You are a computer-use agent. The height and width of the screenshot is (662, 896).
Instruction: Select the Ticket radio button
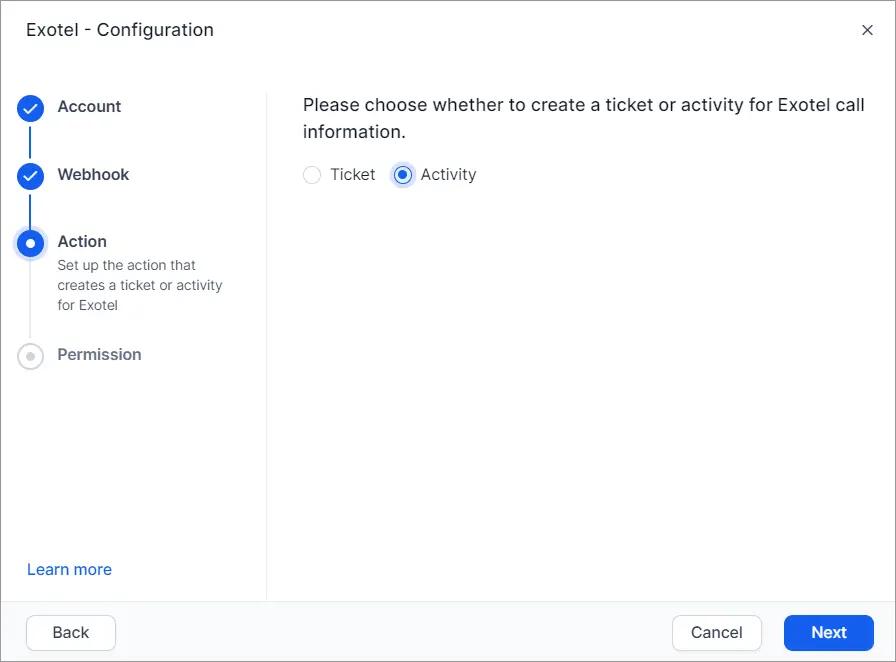[312, 175]
